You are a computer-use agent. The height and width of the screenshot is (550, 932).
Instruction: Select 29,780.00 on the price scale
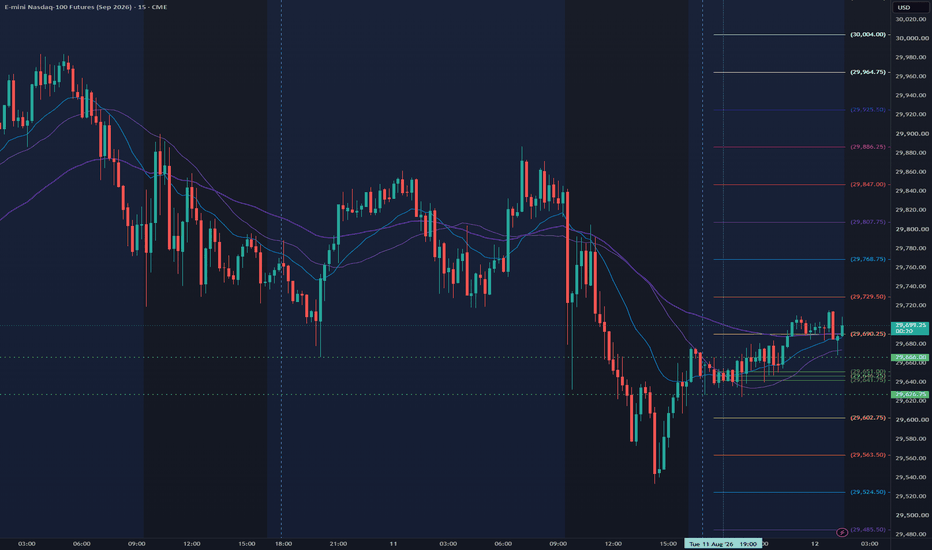pos(911,248)
